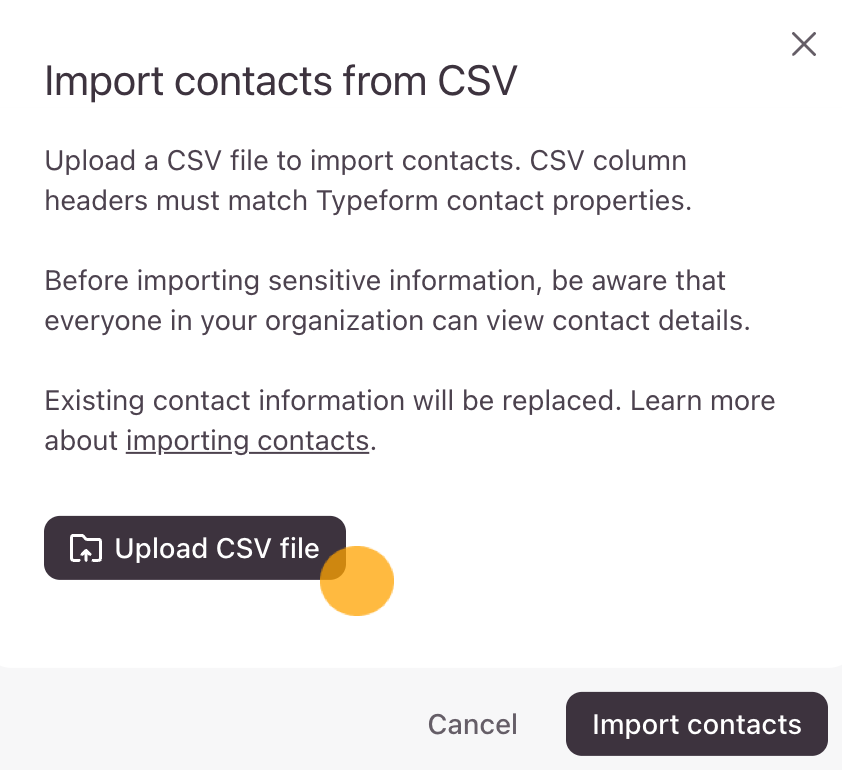Image resolution: width=842 pixels, height=770 pixels.
Task: Click the orange circular highlight marker
Action: [358, 581]
